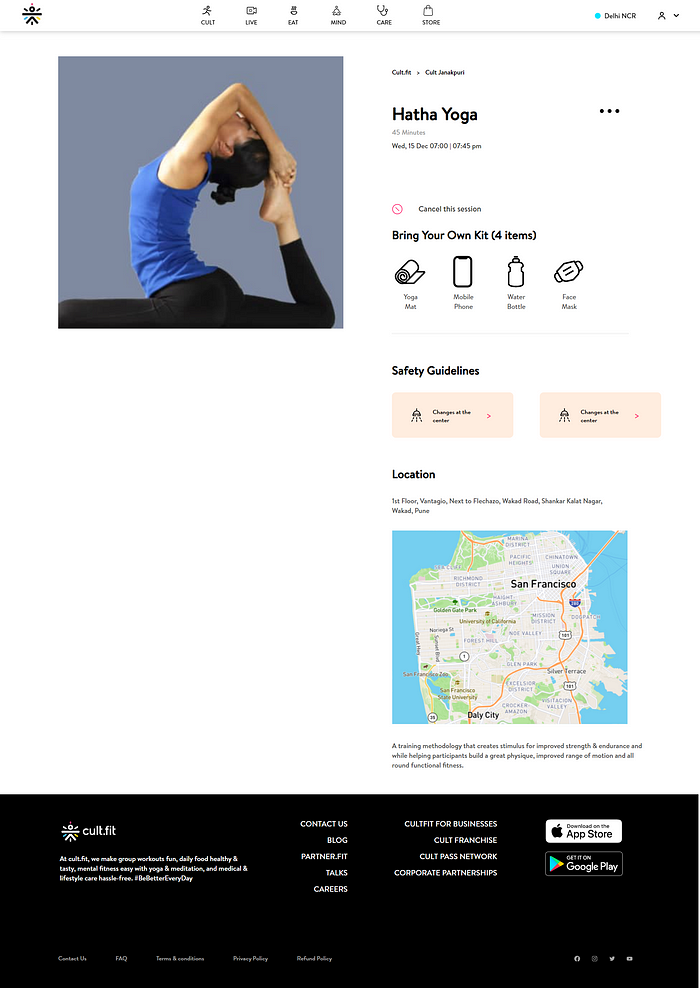700x988 pixels.
Task: Open the STORE shopping bag icon
Action: (x=428, y=11)
